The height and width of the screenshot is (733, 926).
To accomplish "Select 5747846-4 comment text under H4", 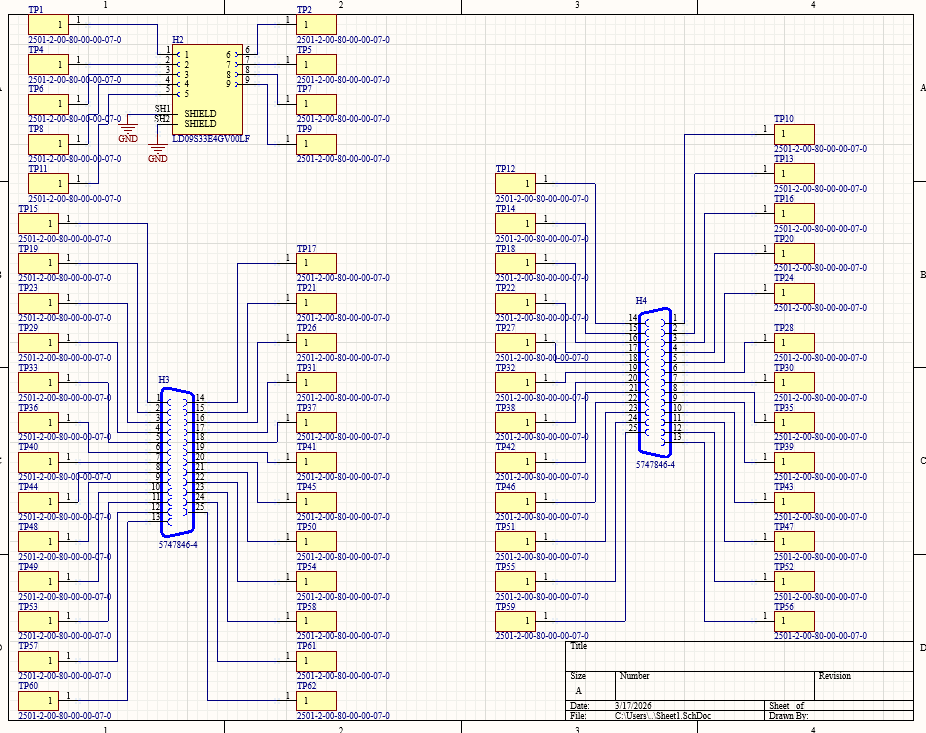I will [656, 465].
